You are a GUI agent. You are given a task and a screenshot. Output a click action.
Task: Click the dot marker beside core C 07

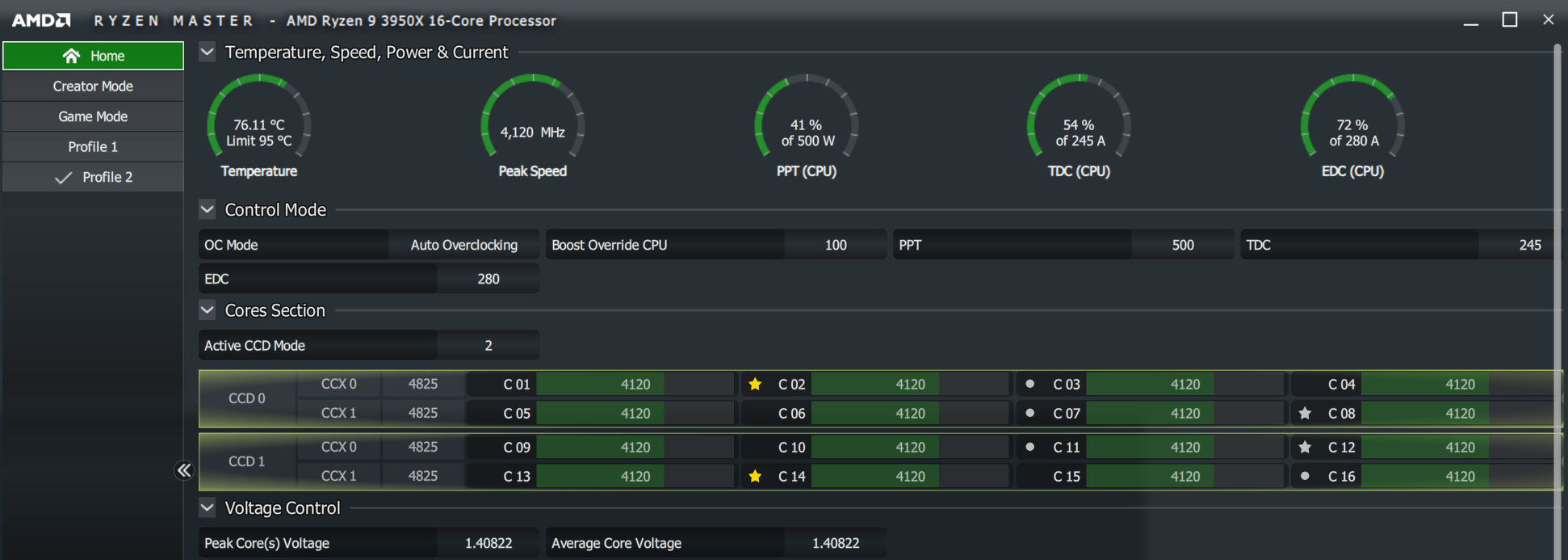coord(1029,413)
